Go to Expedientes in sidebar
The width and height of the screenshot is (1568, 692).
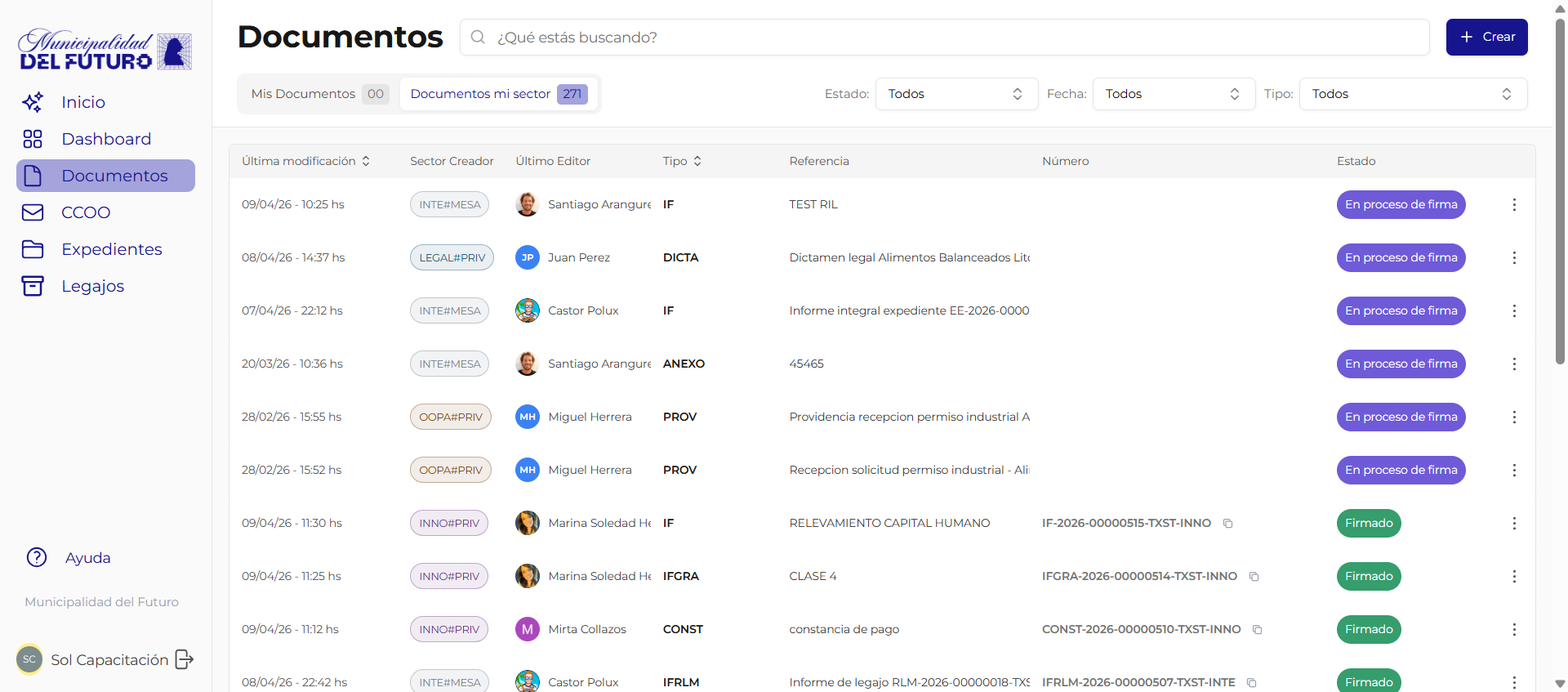[111, 249]
